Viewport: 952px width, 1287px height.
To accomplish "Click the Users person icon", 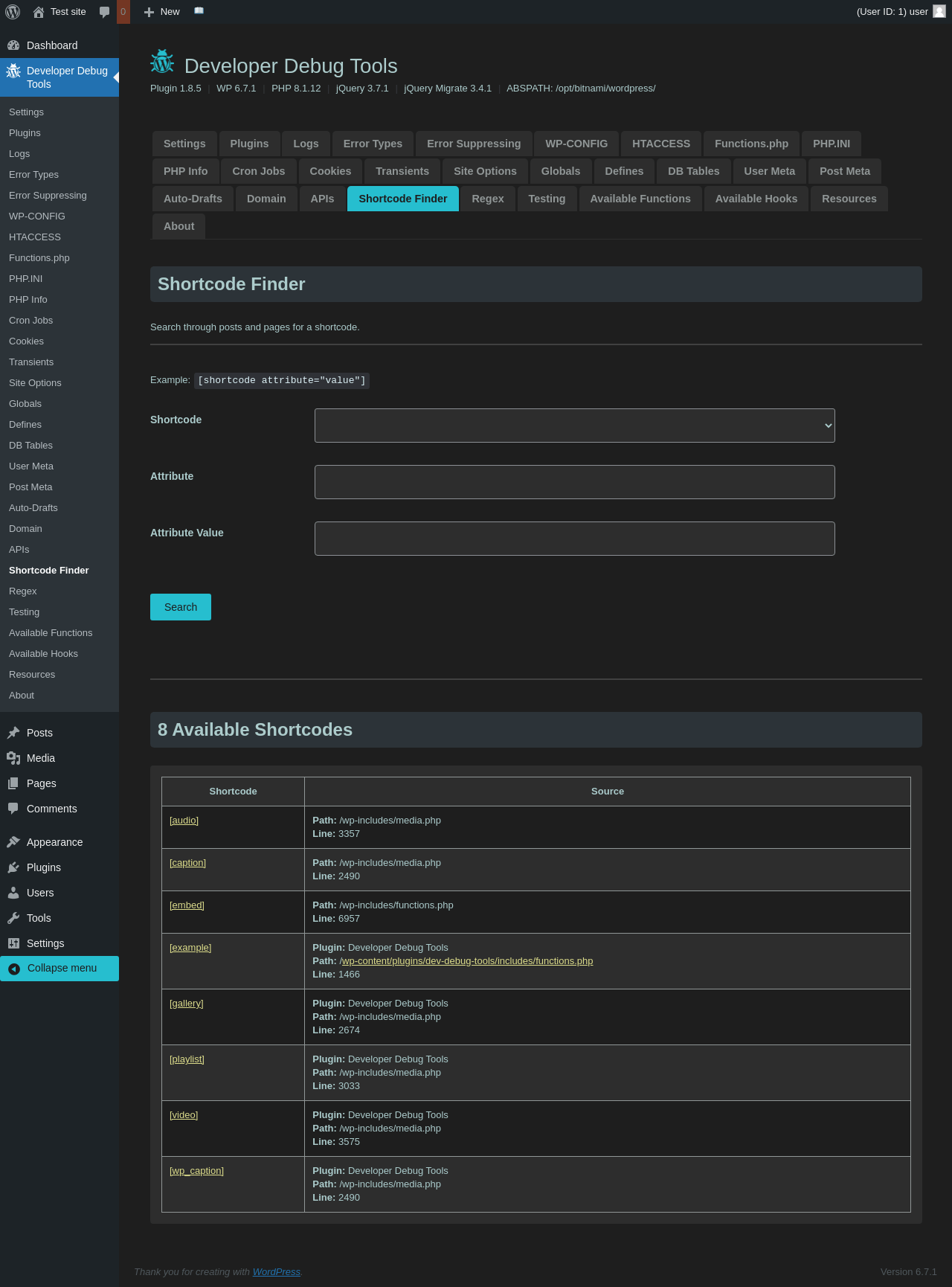I will (13, 893).
